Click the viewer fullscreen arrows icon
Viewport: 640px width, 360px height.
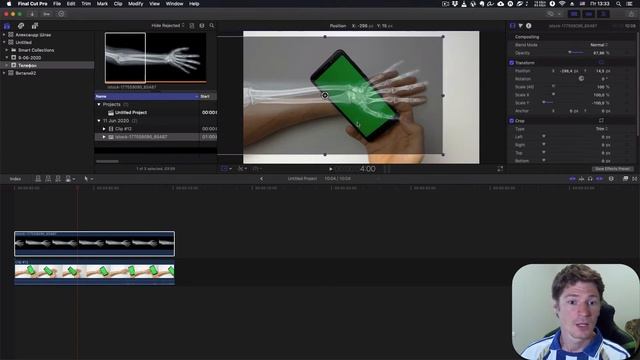[x=500, y=169]
